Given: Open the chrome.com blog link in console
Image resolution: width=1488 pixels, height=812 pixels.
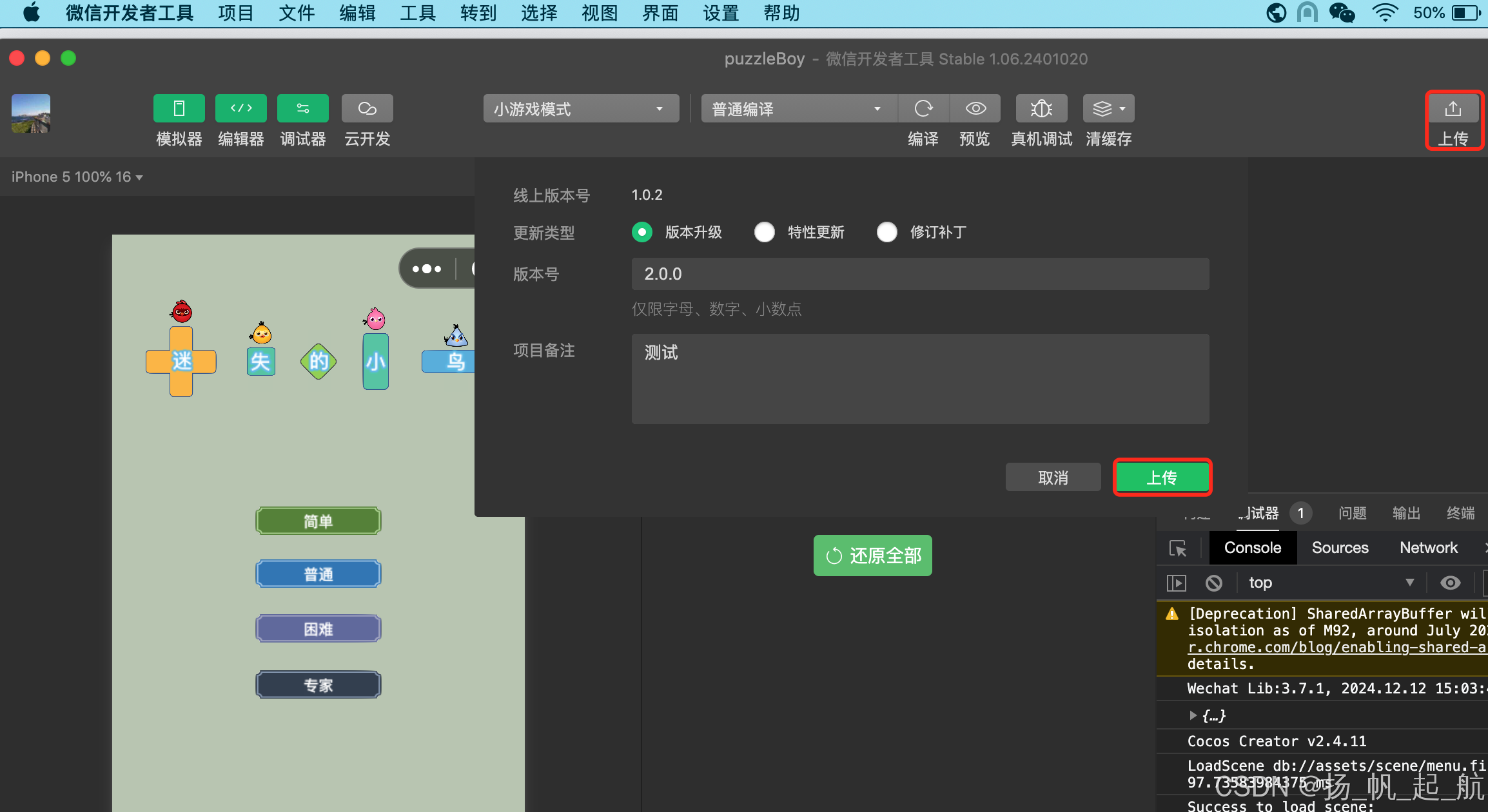Looking at the screenshot, I should [1337, 648].
